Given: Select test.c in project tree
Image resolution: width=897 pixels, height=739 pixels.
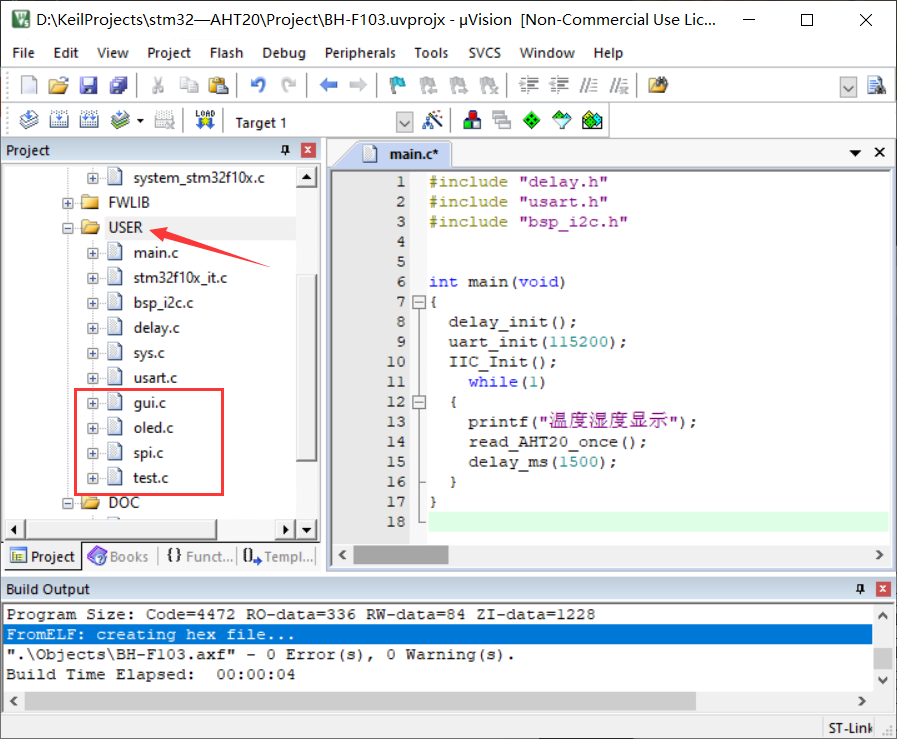Looking at the screenshot, I should pyautogui.click(x=150, y=478).
